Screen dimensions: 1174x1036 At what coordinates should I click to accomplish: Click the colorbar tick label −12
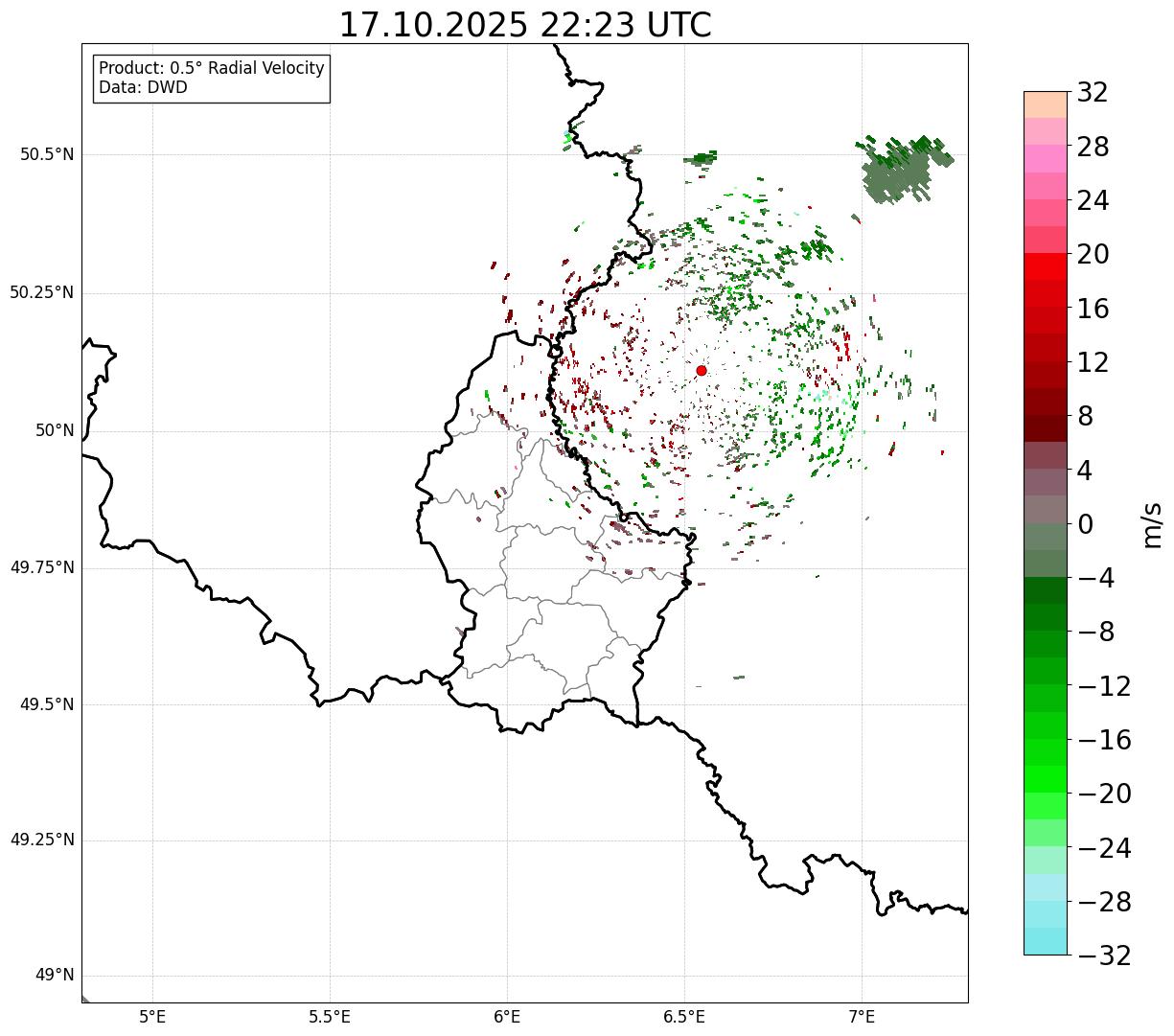point(1104,686)
